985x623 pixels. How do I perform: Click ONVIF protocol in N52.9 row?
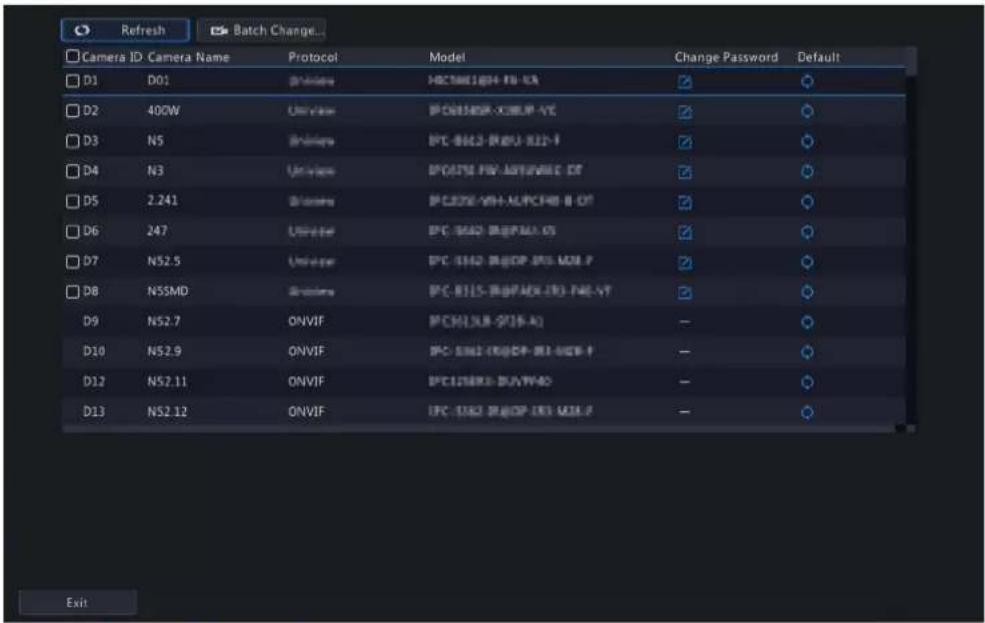point(306,351)
